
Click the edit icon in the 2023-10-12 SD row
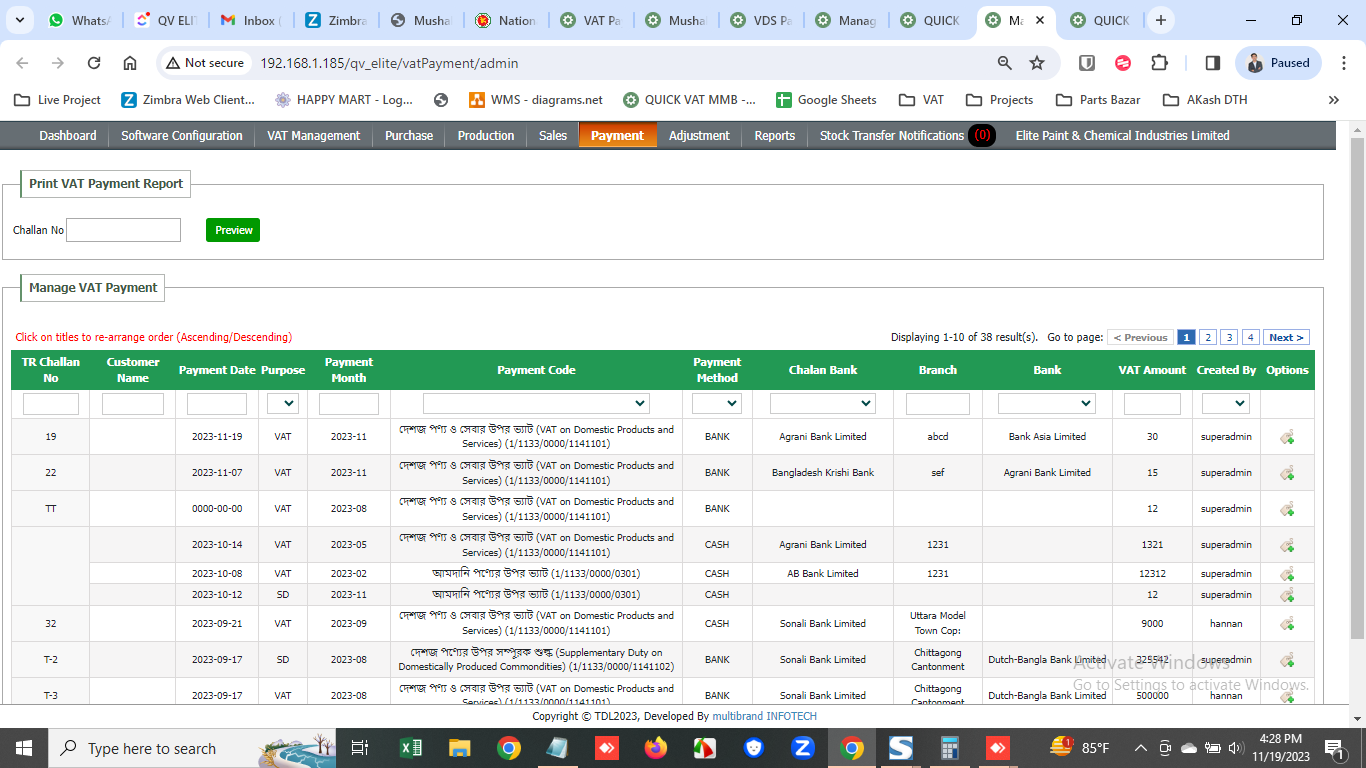(x=1287, y=595)
